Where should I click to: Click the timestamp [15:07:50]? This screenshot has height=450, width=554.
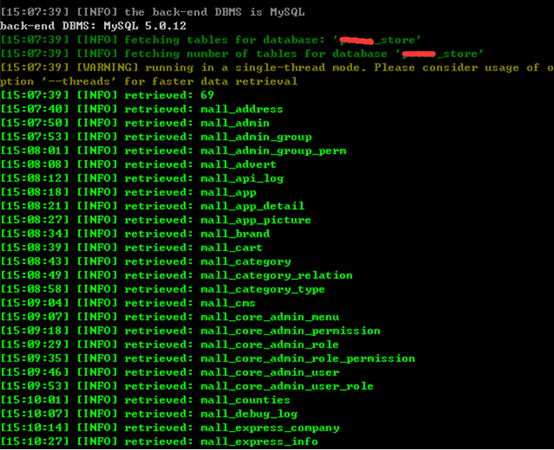pyautogui.click(x=35, y=123)
